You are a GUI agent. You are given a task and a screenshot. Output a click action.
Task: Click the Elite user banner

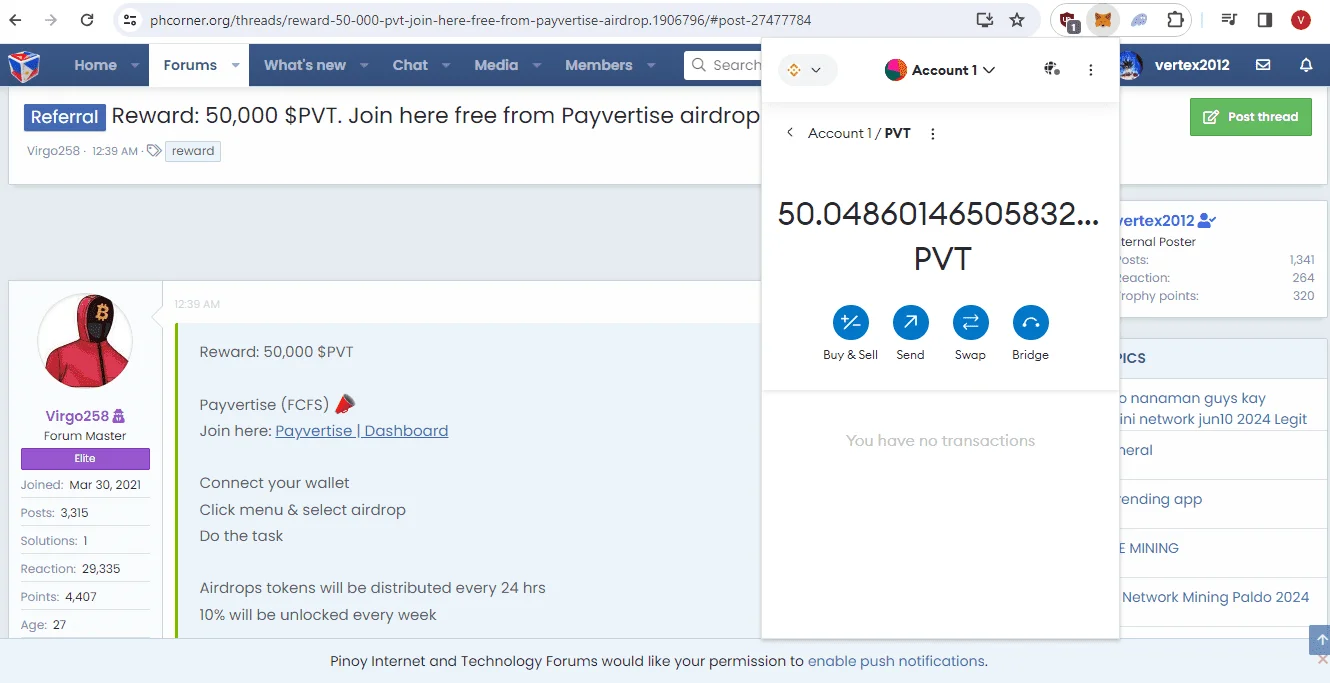pos(85,458)
